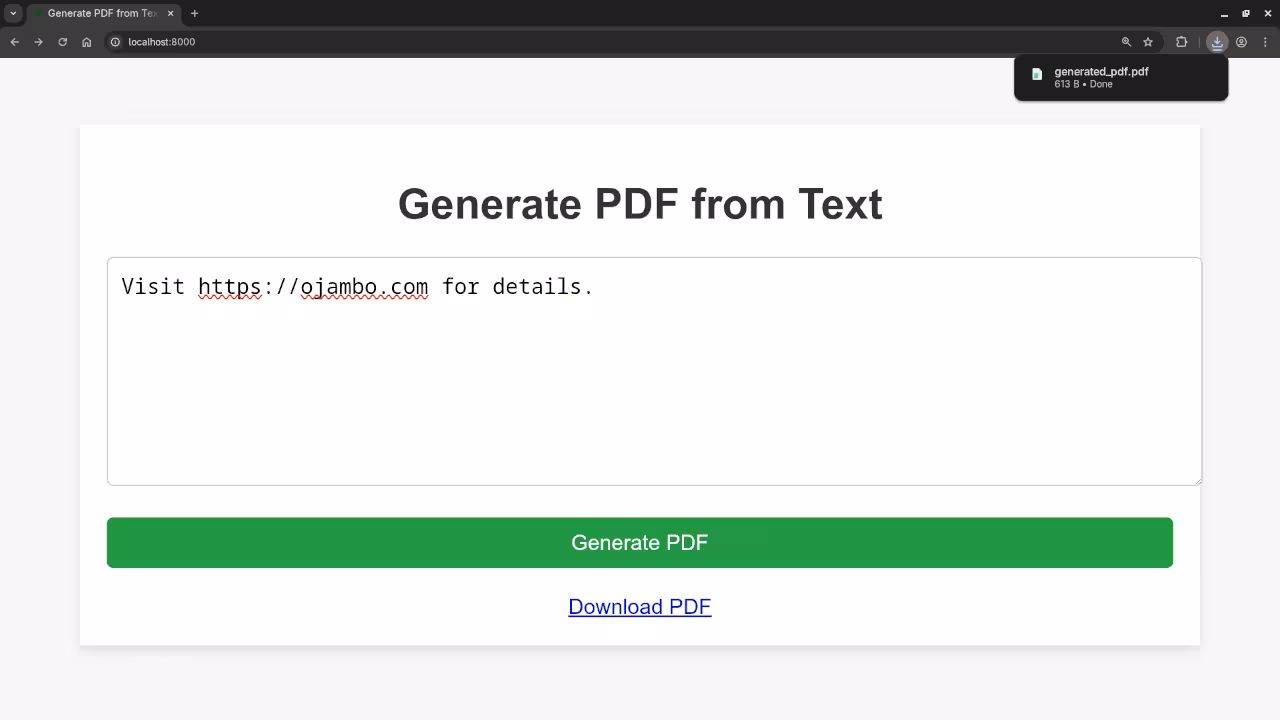The image size is (1280, 720).
Task: Reload the page with the refresh icon
Action: point(62,42)
